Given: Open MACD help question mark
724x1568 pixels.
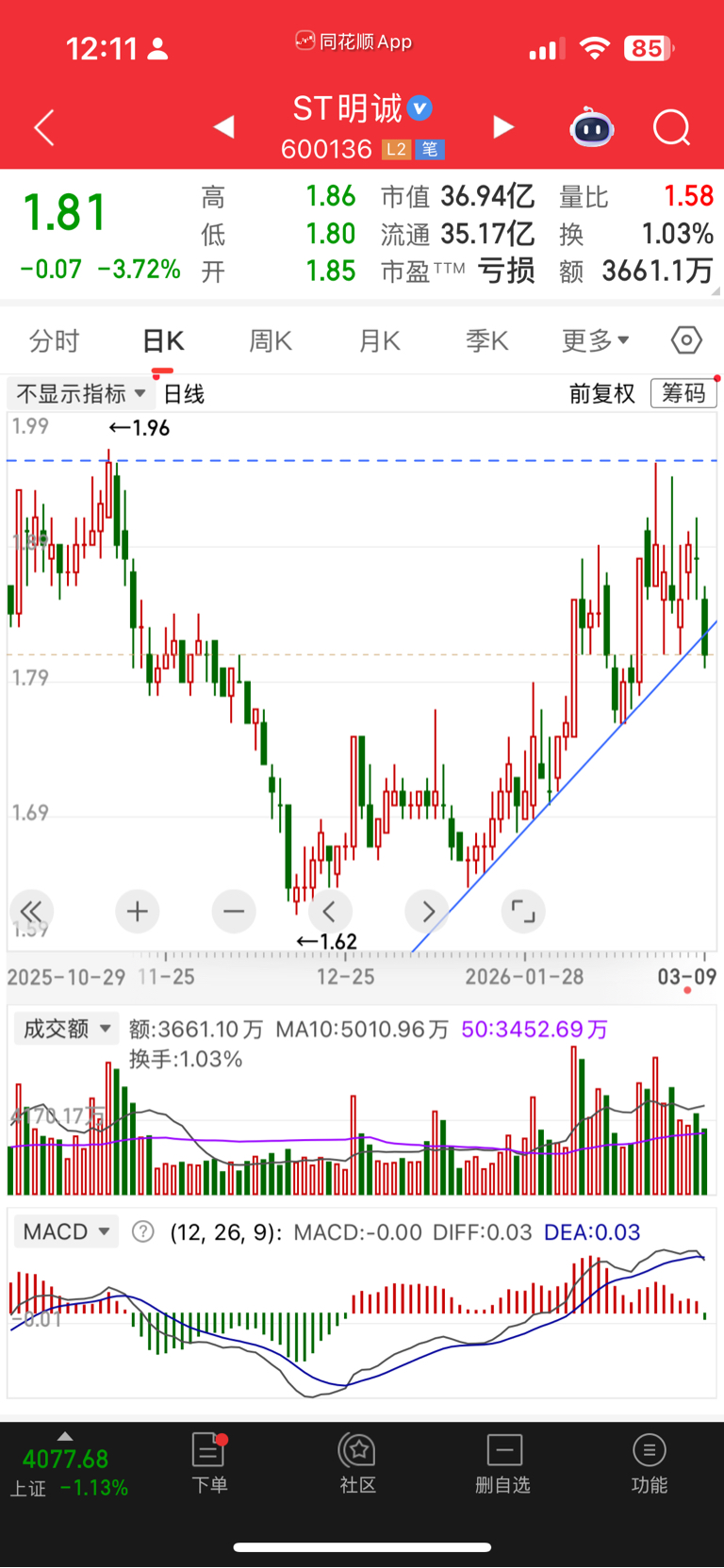Looking at the screenshot, I should pos(143,1231).
